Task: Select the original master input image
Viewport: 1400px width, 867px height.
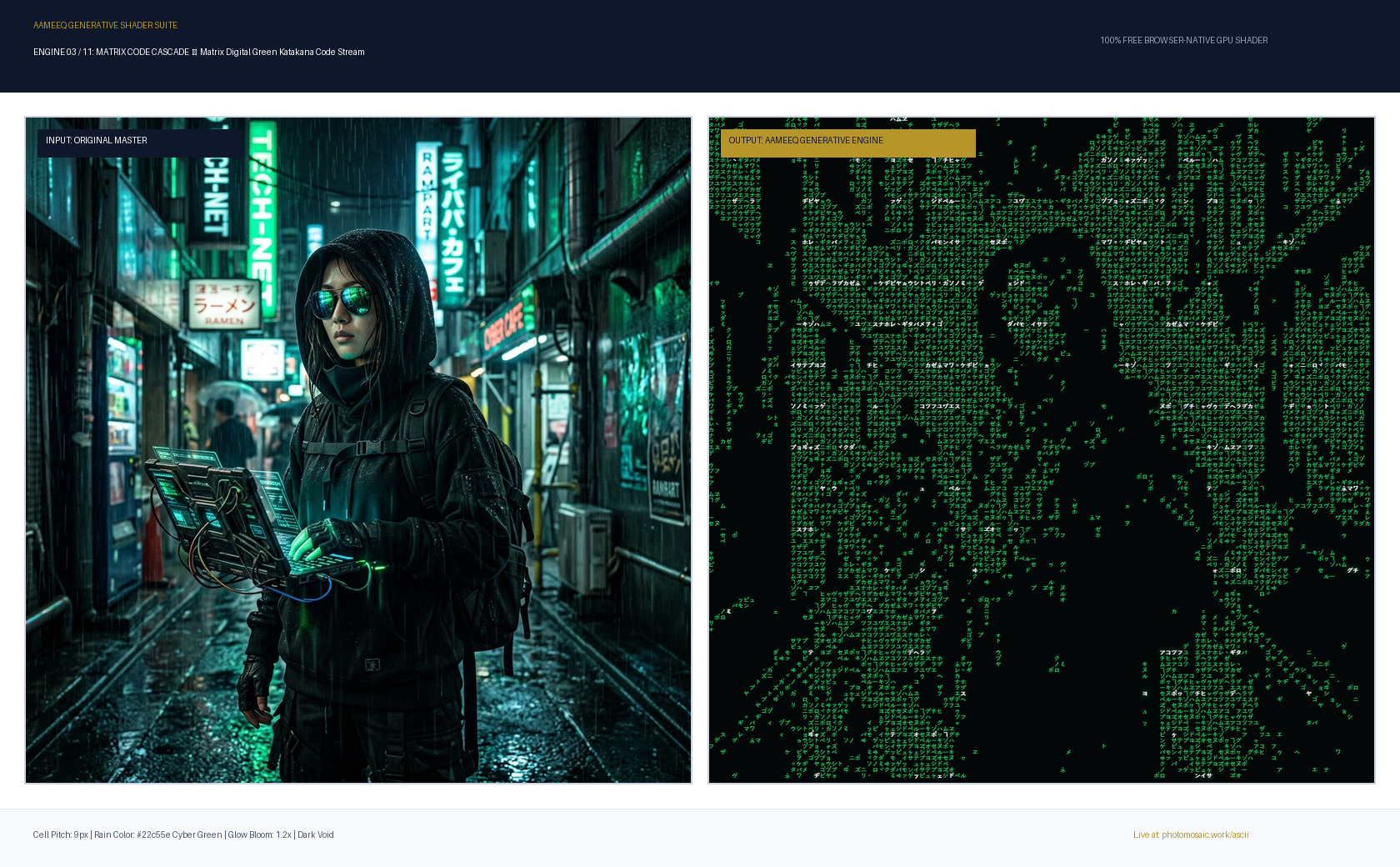Action: [x=358, y=450]
